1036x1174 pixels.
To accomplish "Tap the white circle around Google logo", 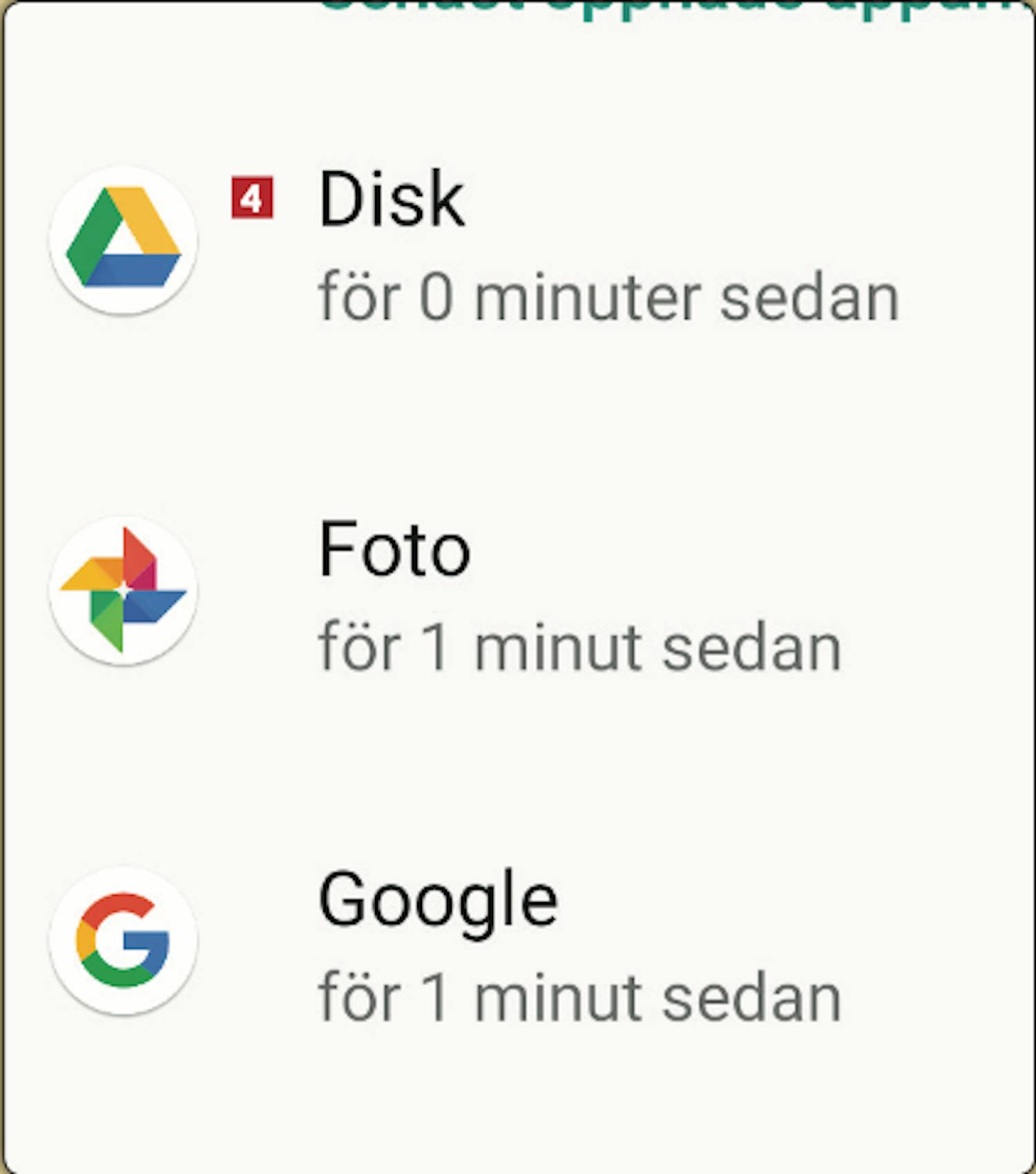I will (x=124, y=941).
